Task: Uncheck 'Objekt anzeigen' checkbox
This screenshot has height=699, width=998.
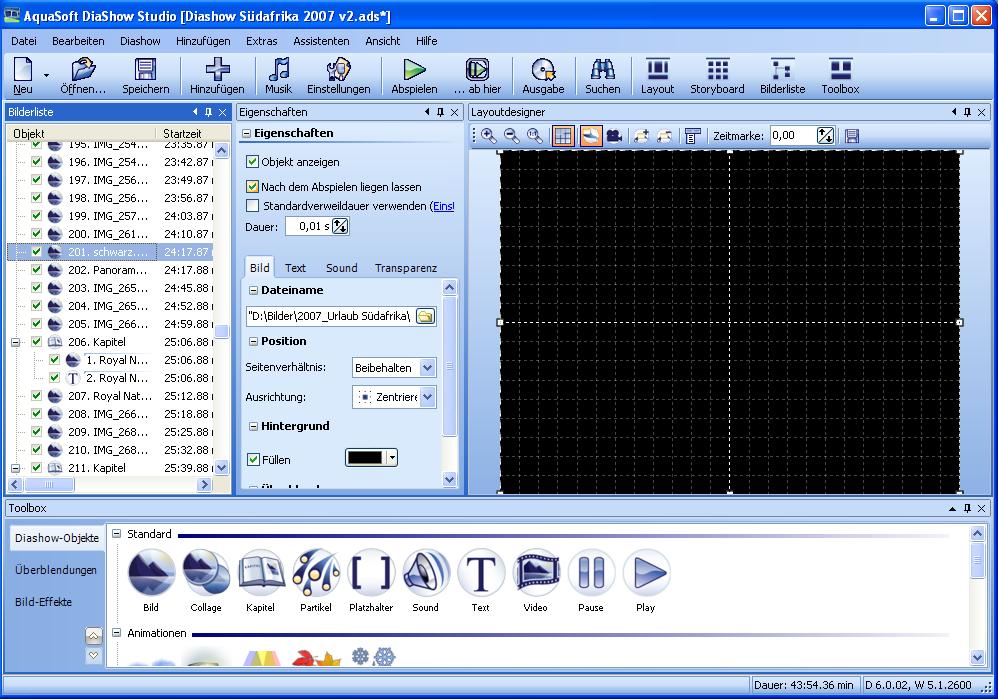Action: pyautogui.click(x=253, y=161)
